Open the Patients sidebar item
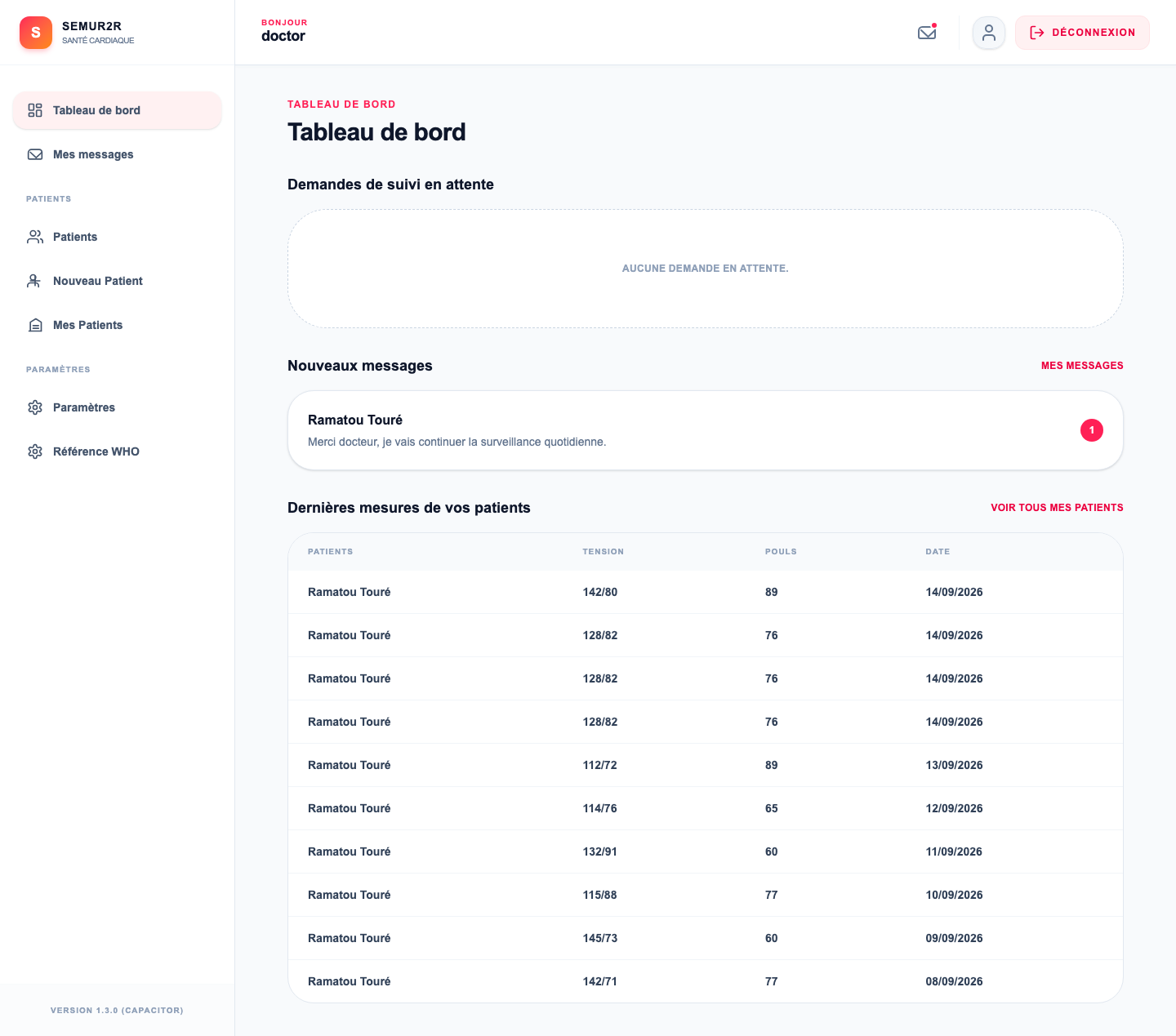This screenshot has width=1176, height=1036. 117,237
